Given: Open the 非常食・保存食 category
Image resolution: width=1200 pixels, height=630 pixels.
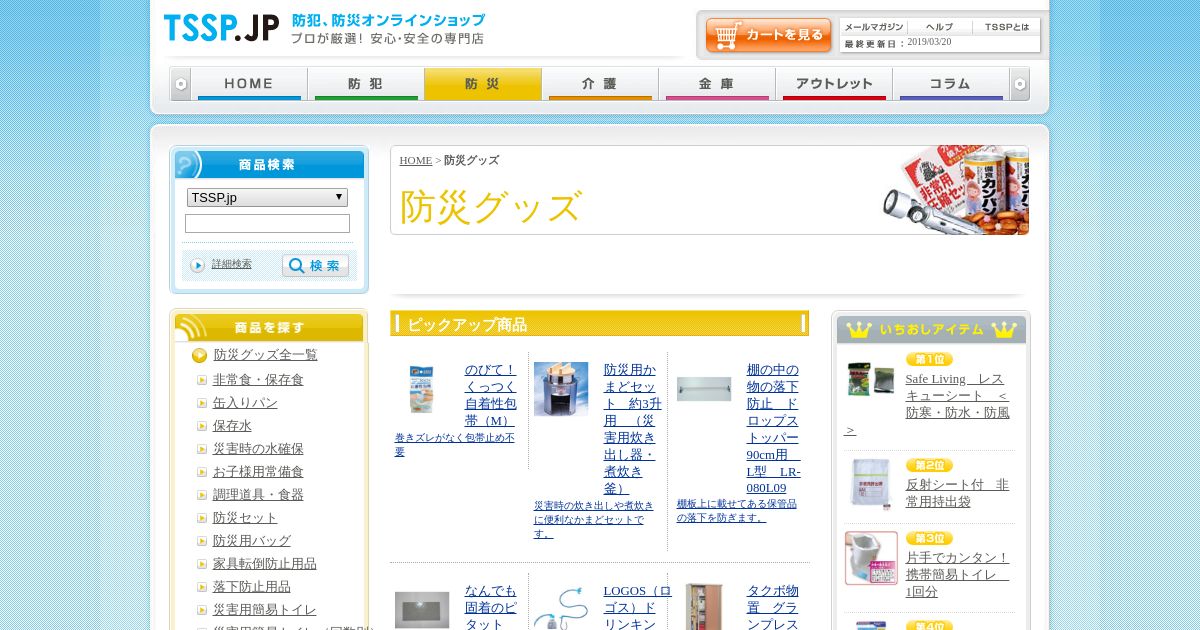Looking at the screenshot, I should [258, 380].
